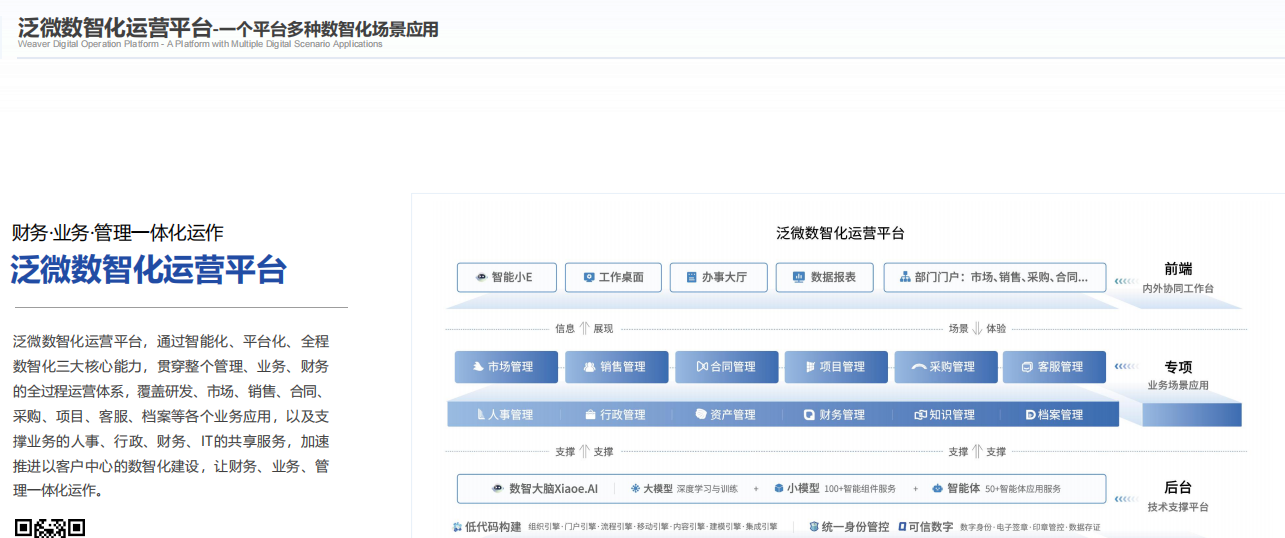Click the 技术支撑平台 caption

1178,507
